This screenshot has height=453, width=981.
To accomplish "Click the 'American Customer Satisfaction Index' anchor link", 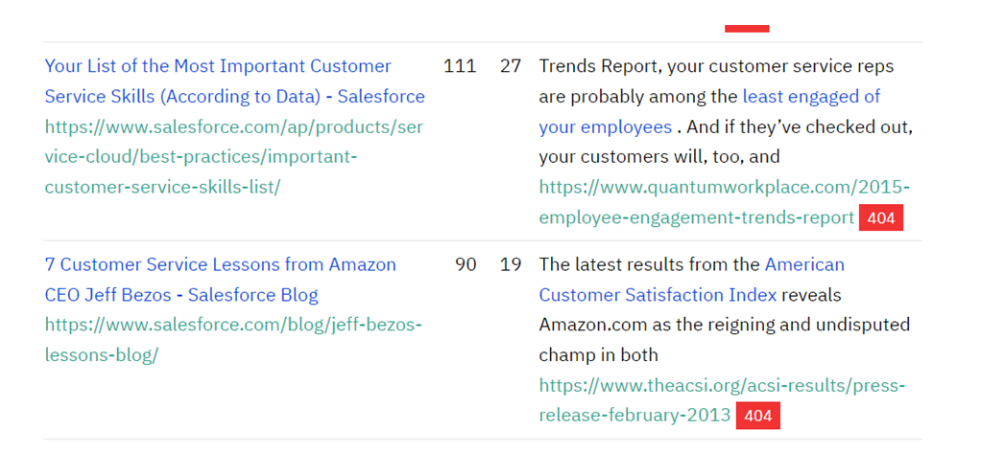I will click(692, 280).
